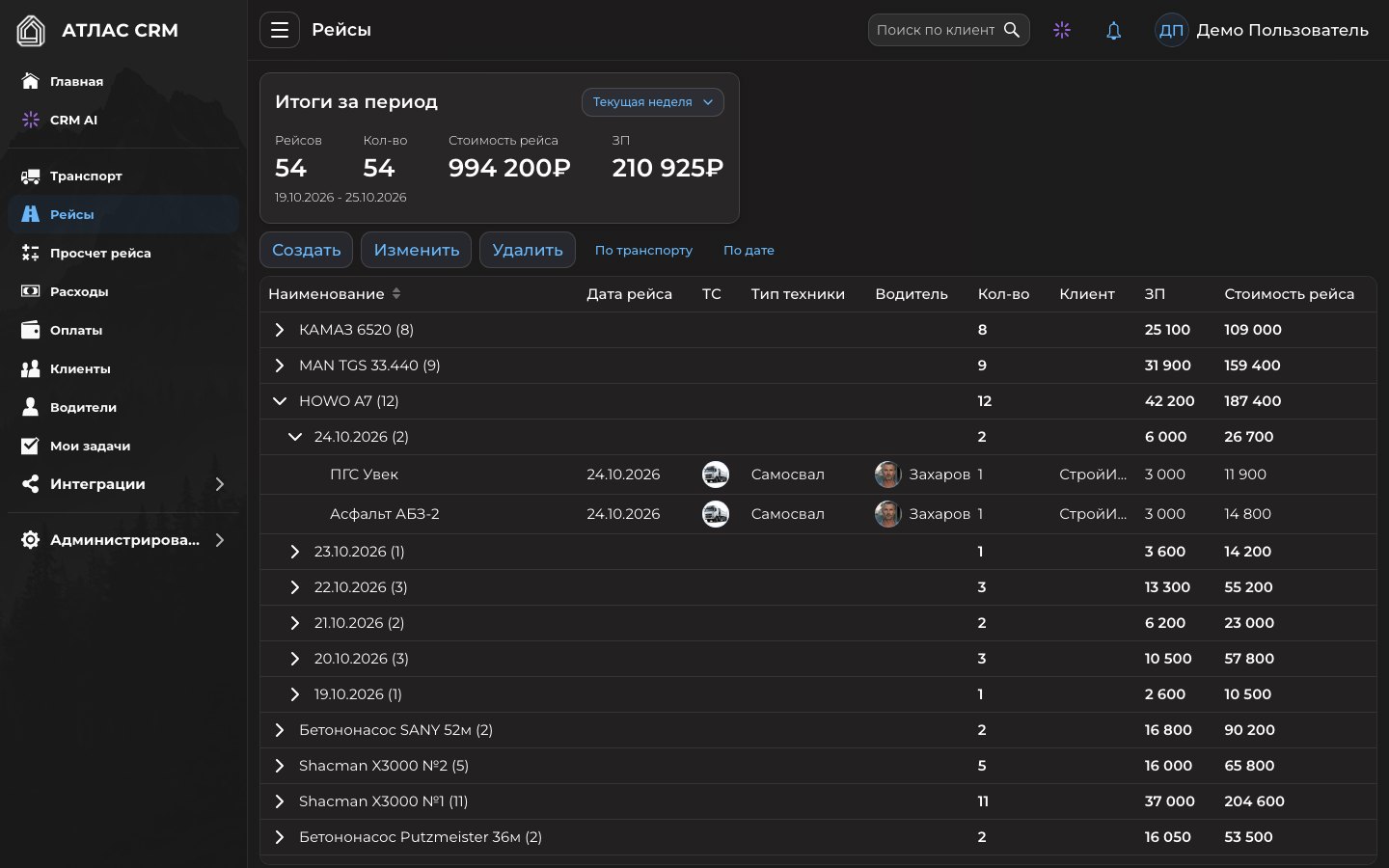Toggle the hamburger menu button
Image resolution: width=1389 pixels, height=868 pixels.
pos(280,30)
